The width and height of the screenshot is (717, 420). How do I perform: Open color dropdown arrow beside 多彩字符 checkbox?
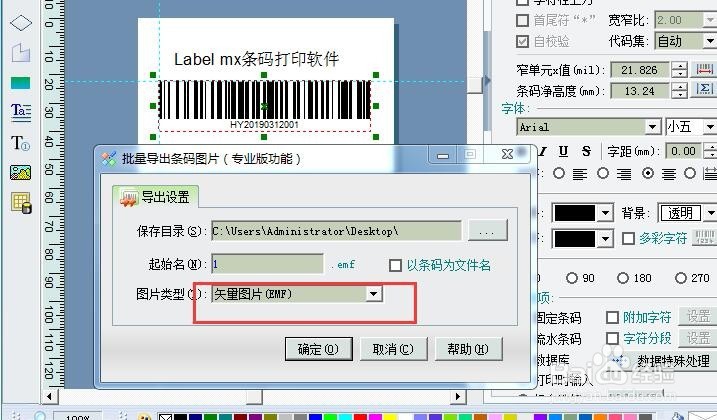[x=605, y=238]
